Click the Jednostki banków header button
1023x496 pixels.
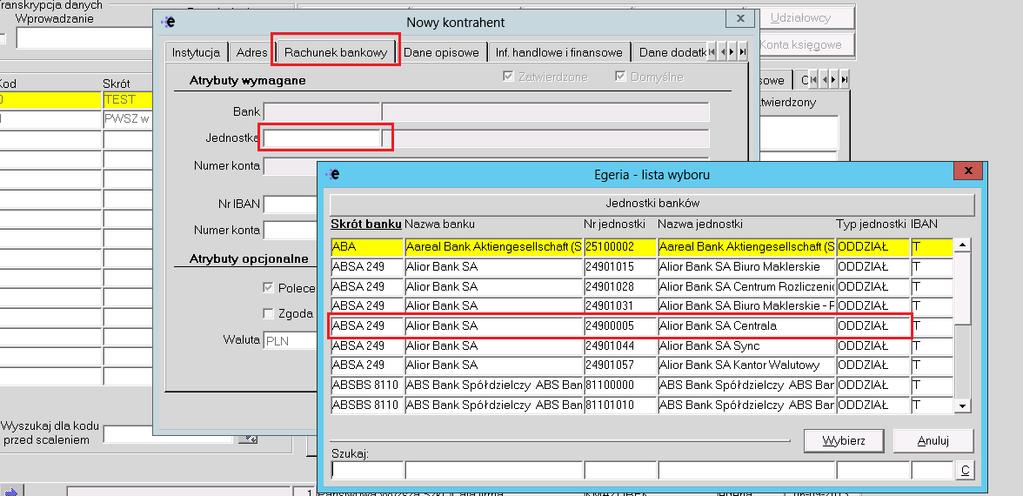pyautogui.click(x=652, y=204)
